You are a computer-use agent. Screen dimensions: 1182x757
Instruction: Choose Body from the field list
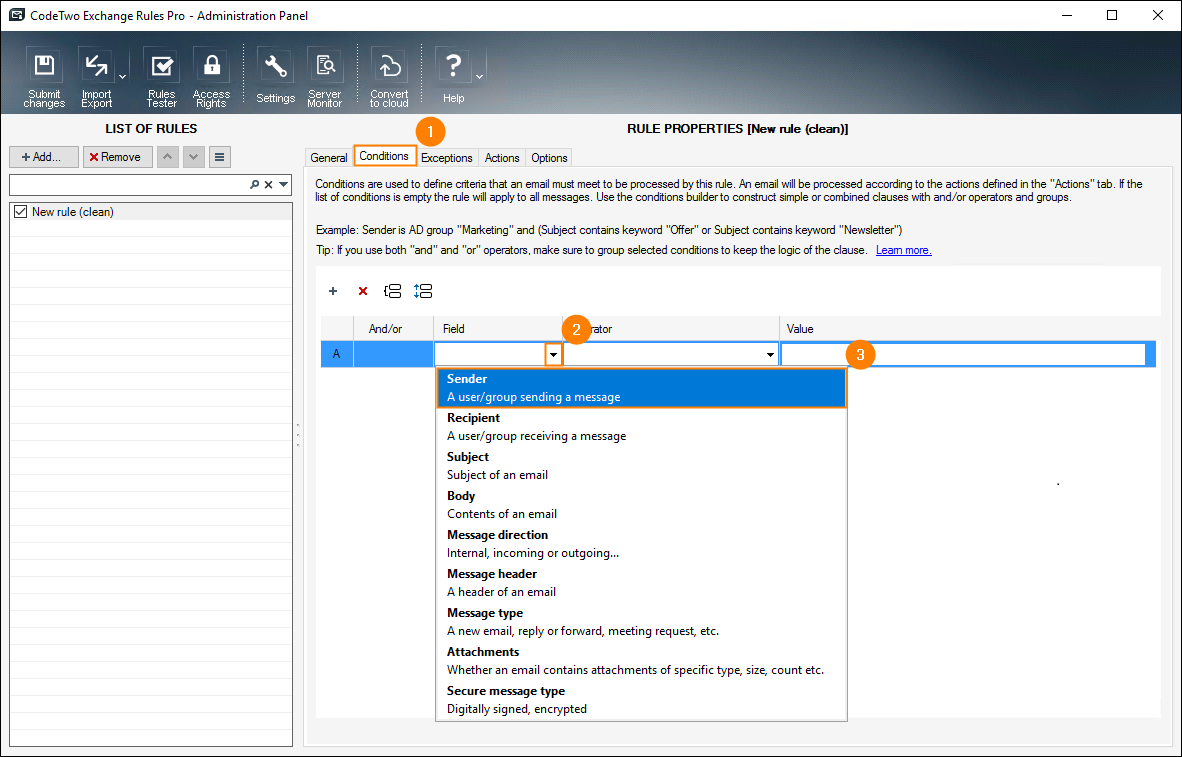pos(642,505)
